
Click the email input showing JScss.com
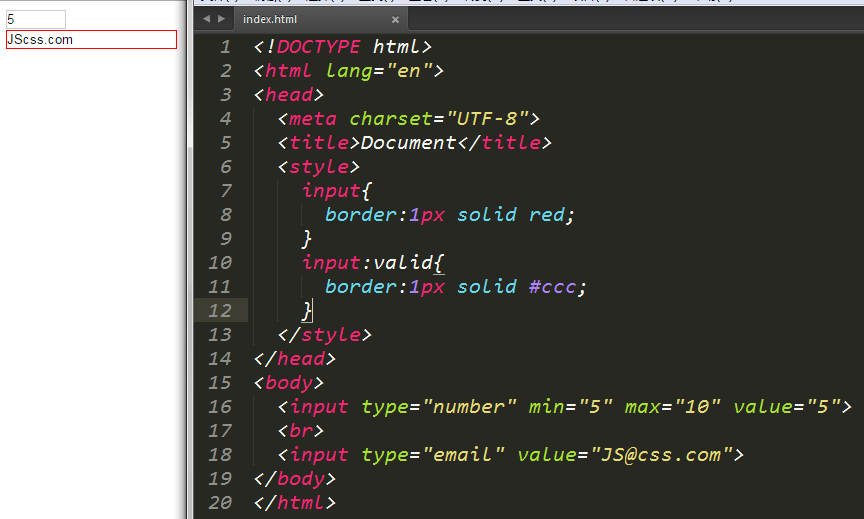(x=91, y=40)
